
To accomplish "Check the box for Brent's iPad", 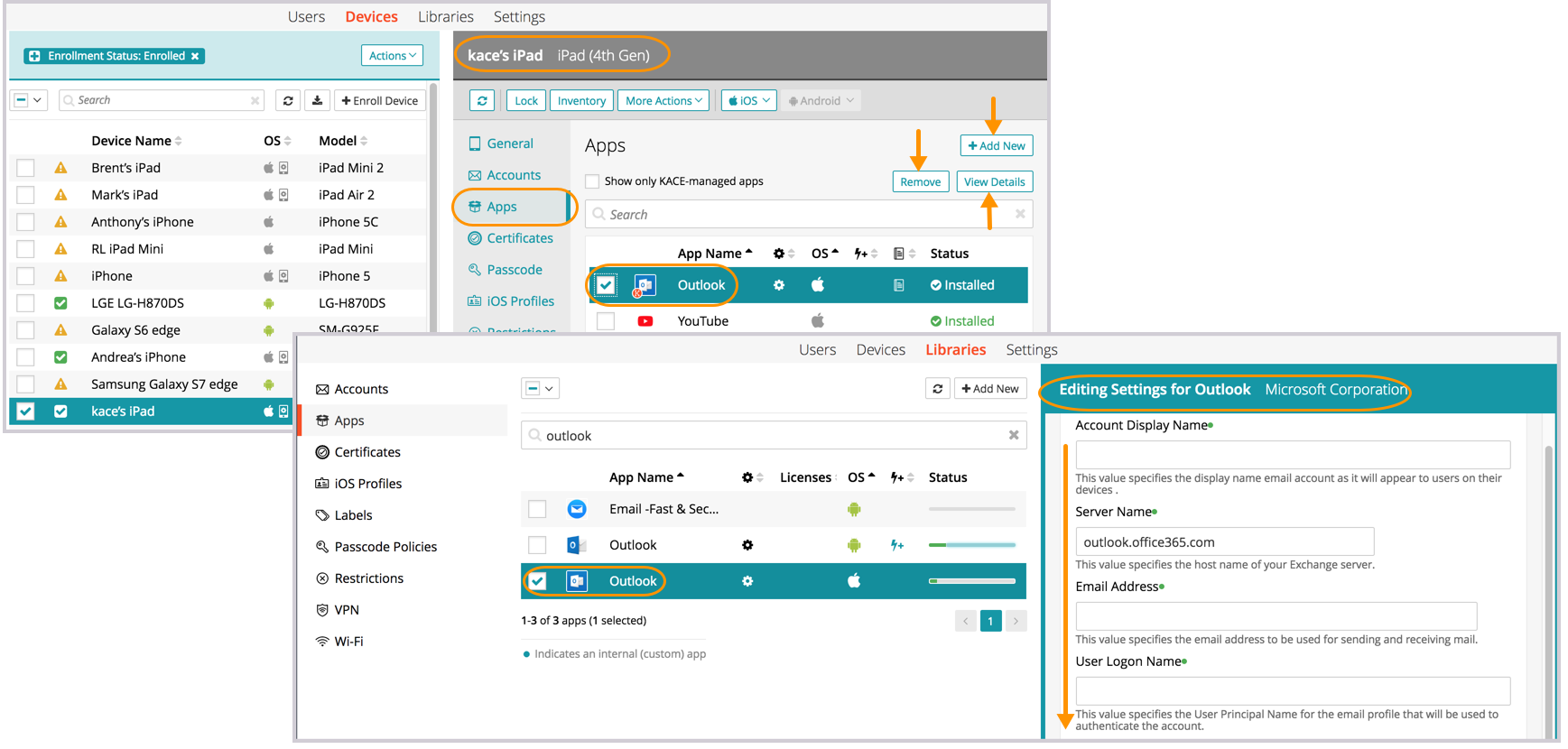I will click(x=26, y=168).
